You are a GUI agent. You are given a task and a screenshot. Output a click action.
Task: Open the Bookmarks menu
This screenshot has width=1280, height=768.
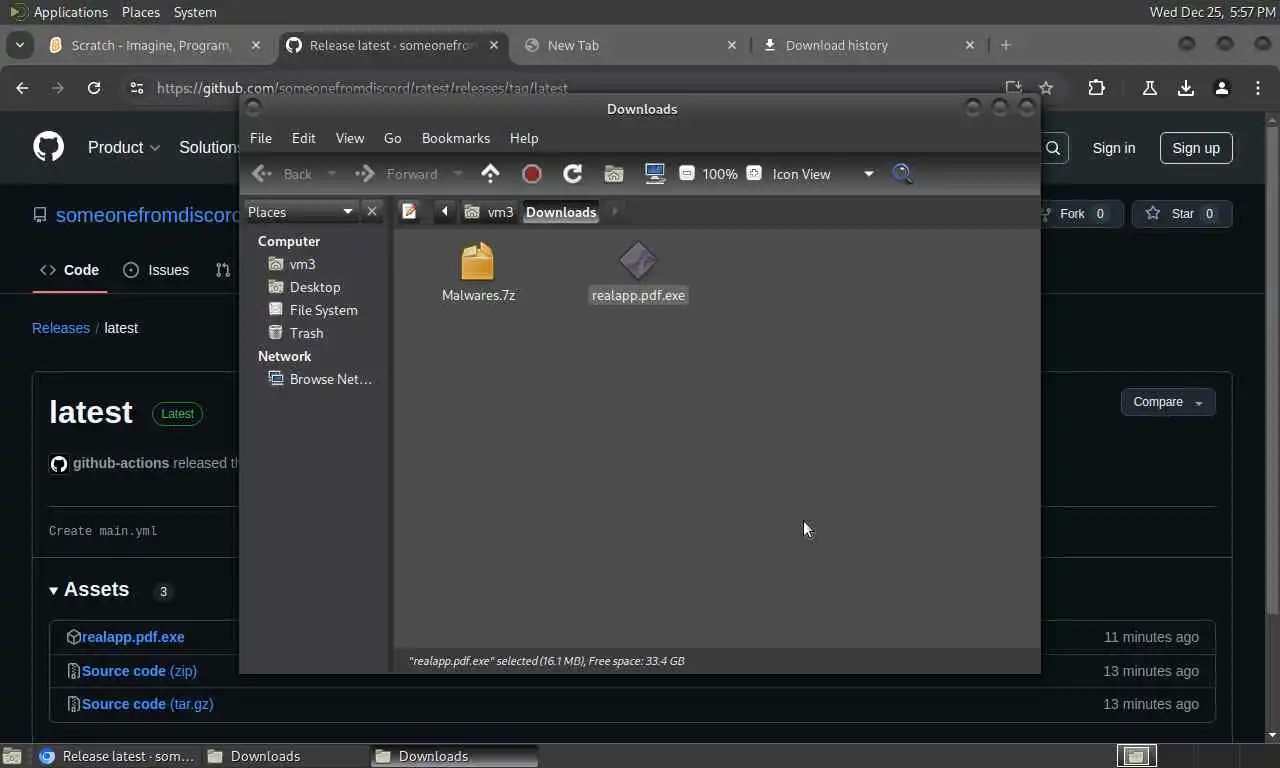[x=455, y=138]
